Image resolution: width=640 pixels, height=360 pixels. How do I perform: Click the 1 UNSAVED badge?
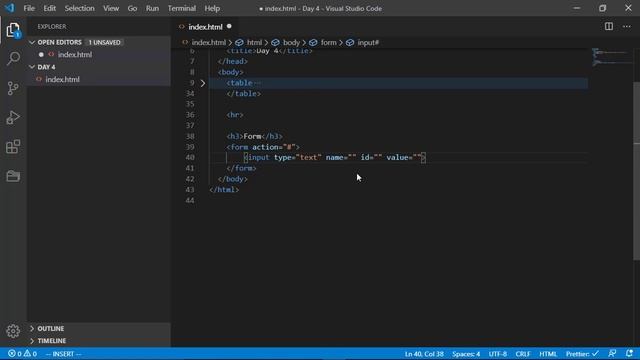[104, 42]
